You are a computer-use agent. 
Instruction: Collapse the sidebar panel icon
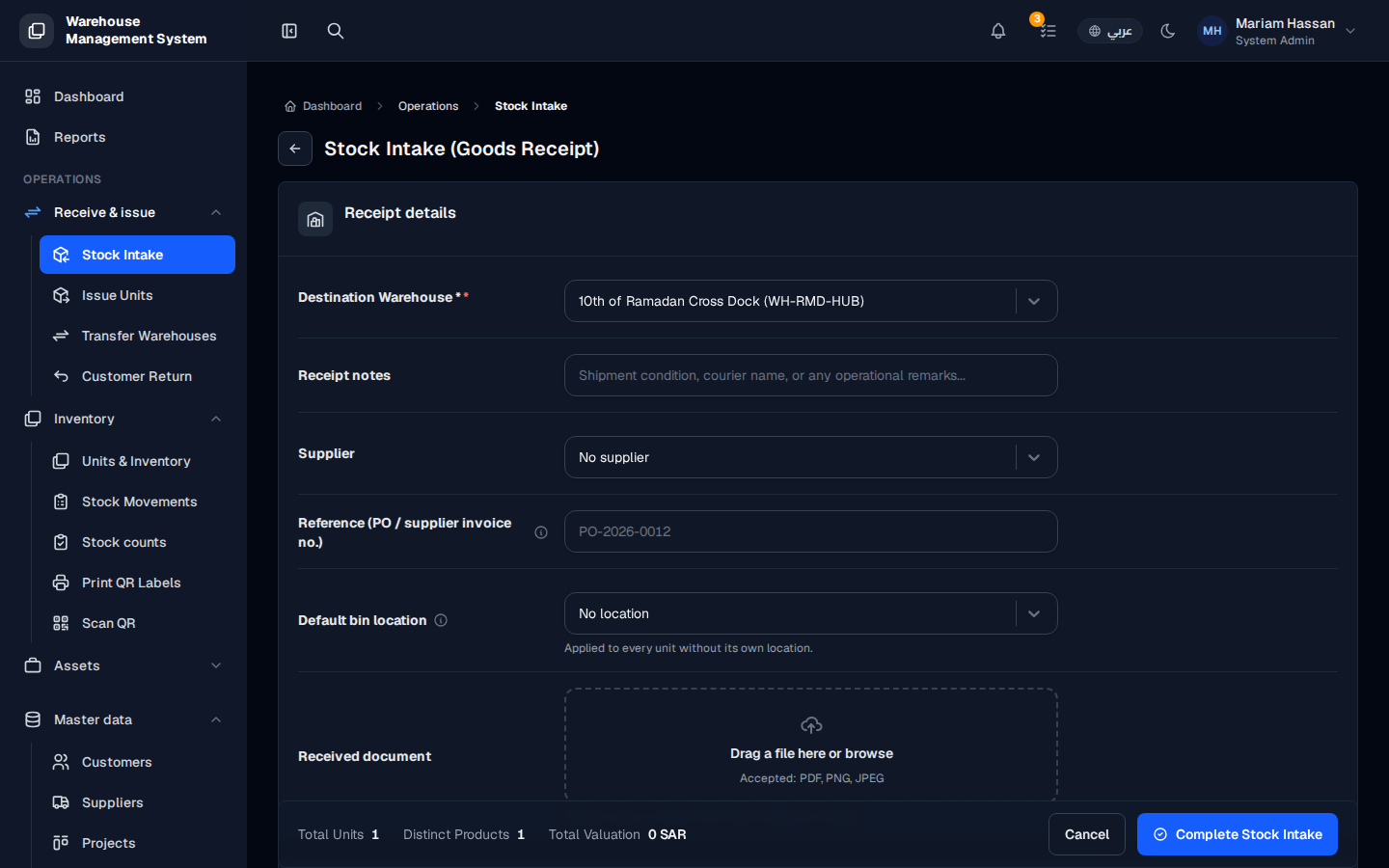(x=289, y=31)
